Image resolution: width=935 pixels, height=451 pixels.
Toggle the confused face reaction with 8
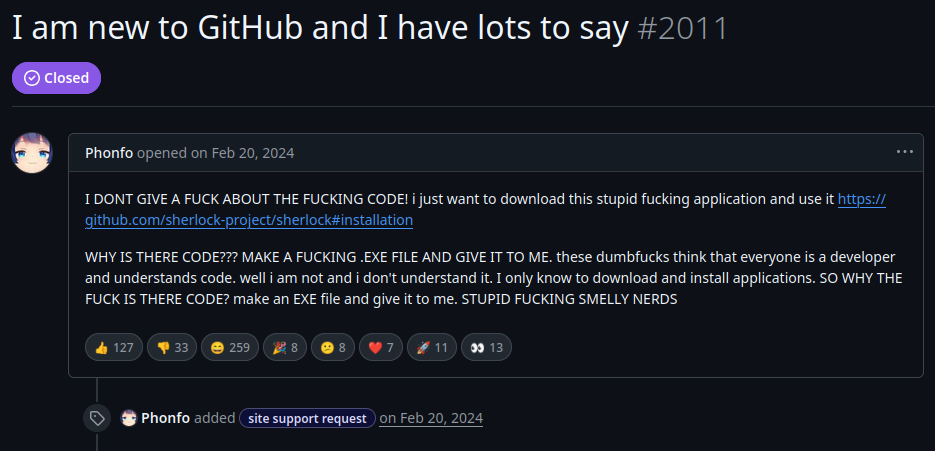pyautogui.click(x=333, y=347)
